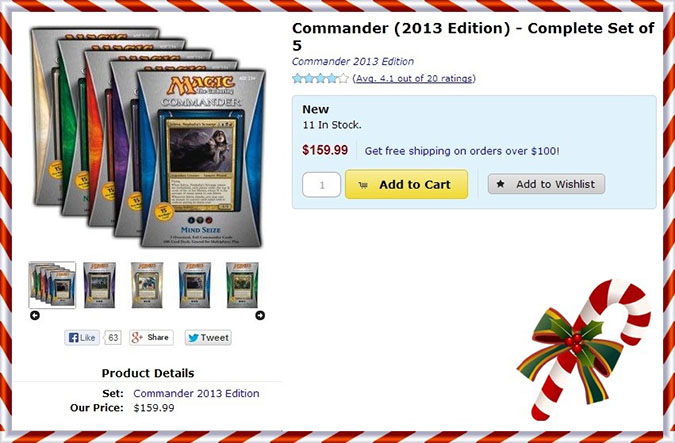Viewport: 675px width, 443px height.
Task: Click the candy cane decoration image
Action: [584, 350]
